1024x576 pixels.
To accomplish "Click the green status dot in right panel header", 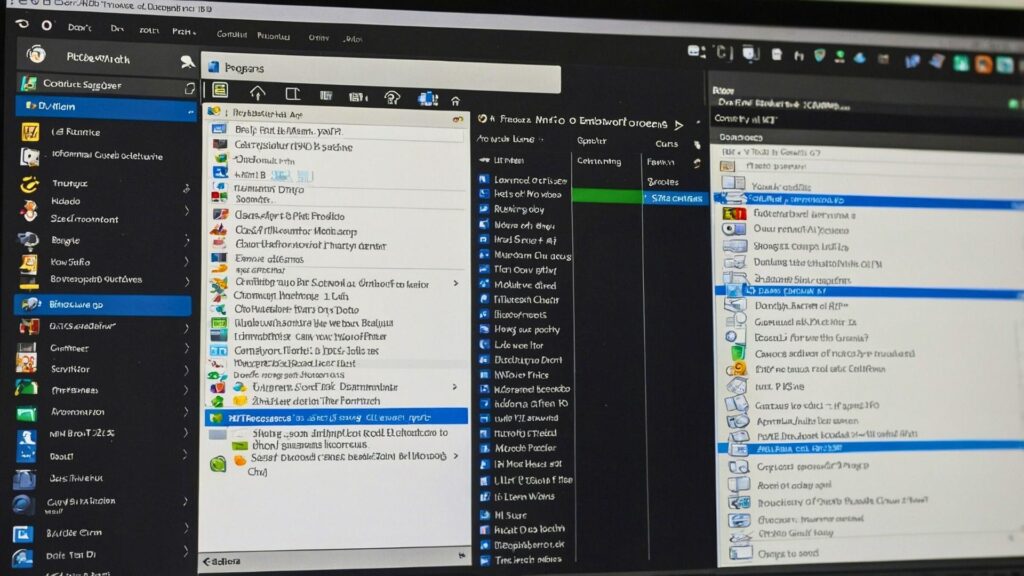I will (x=1013, y=104).
